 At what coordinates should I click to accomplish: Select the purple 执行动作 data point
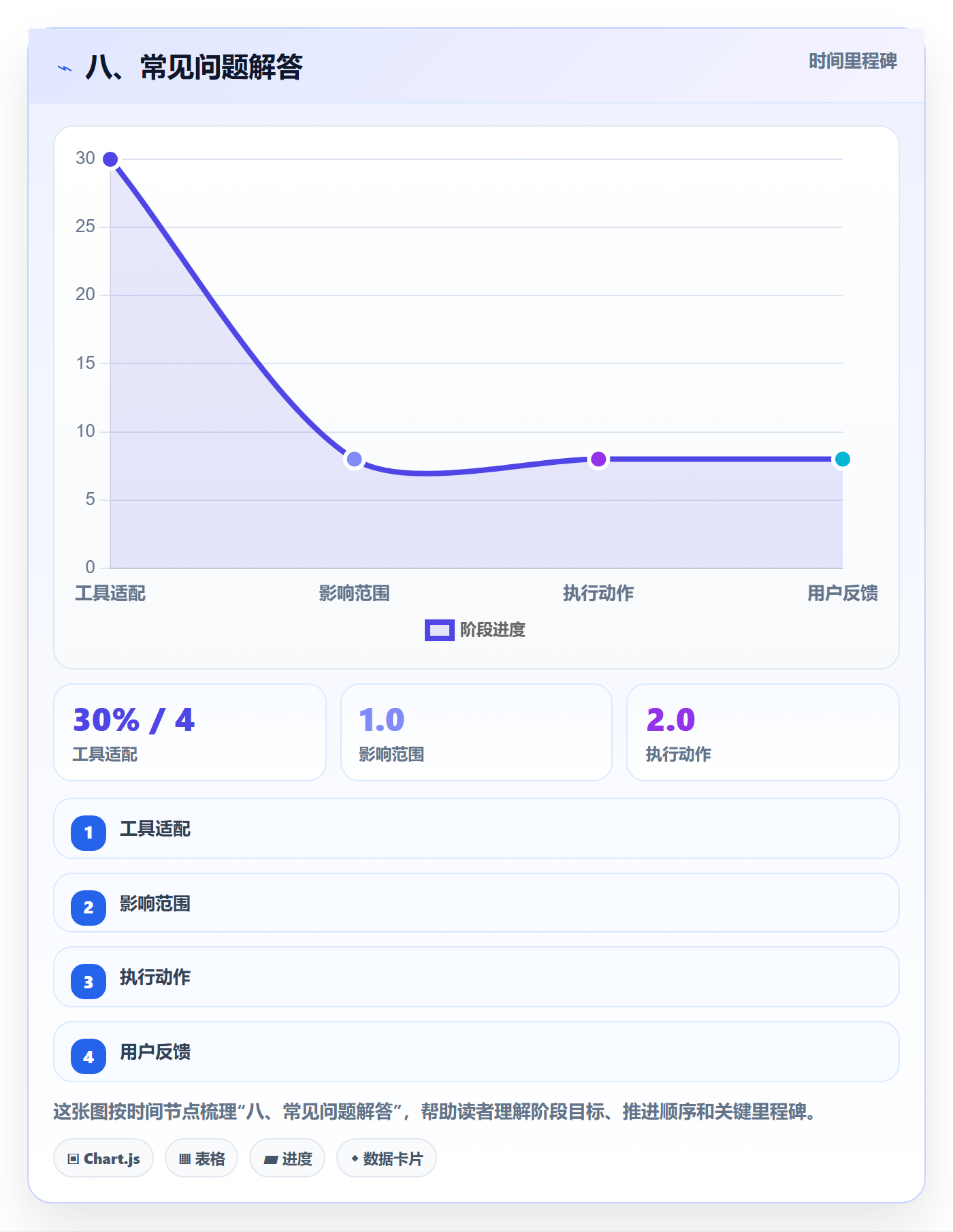[598, 459]
